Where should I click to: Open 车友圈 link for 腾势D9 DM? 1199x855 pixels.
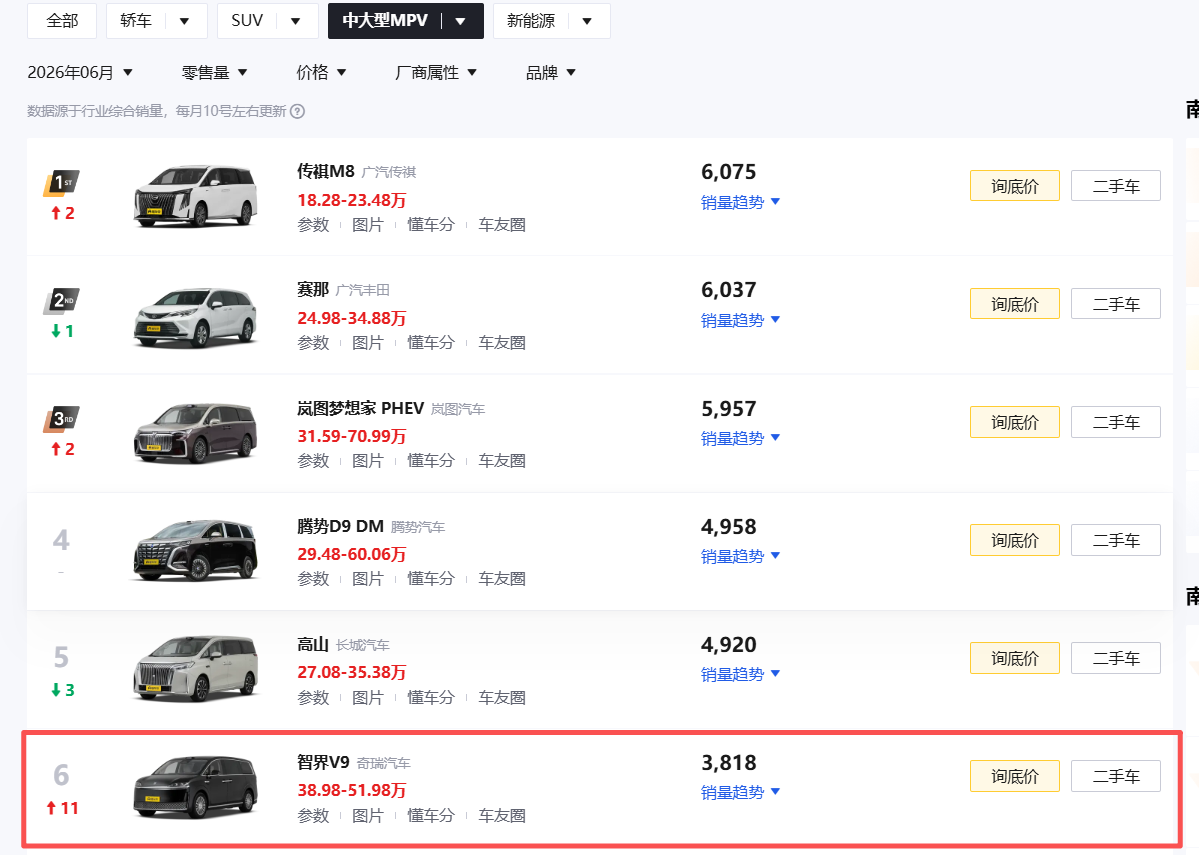502,579
